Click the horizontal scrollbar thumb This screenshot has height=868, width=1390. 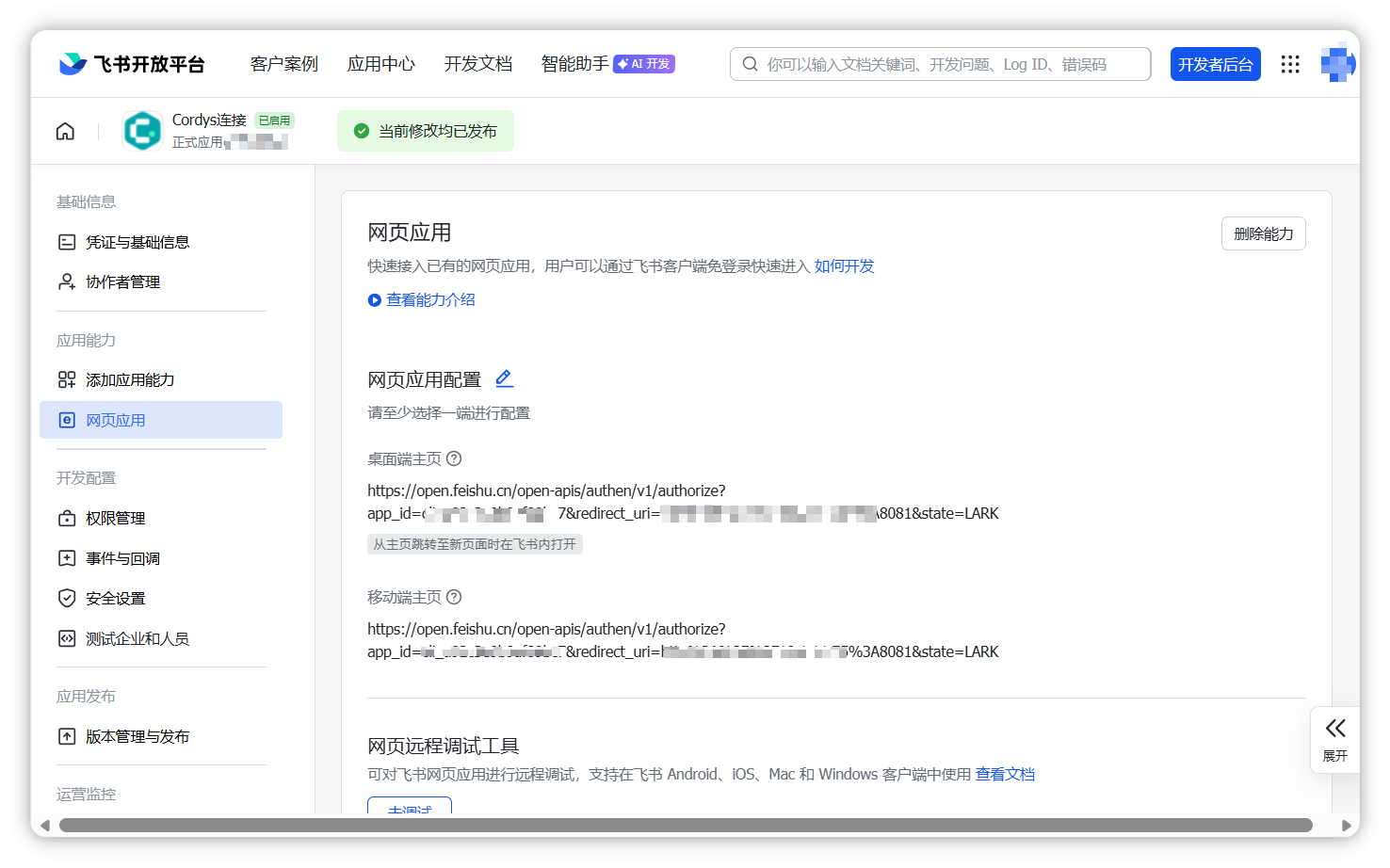[686, 826]
